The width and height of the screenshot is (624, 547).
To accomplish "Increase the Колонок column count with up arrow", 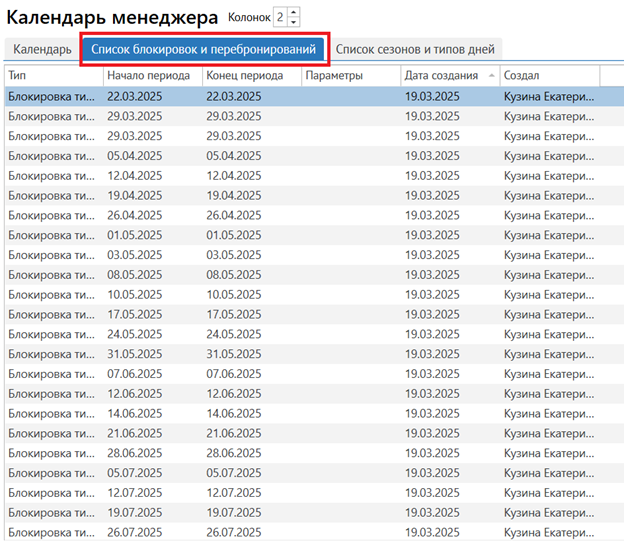I will point(293,12).
